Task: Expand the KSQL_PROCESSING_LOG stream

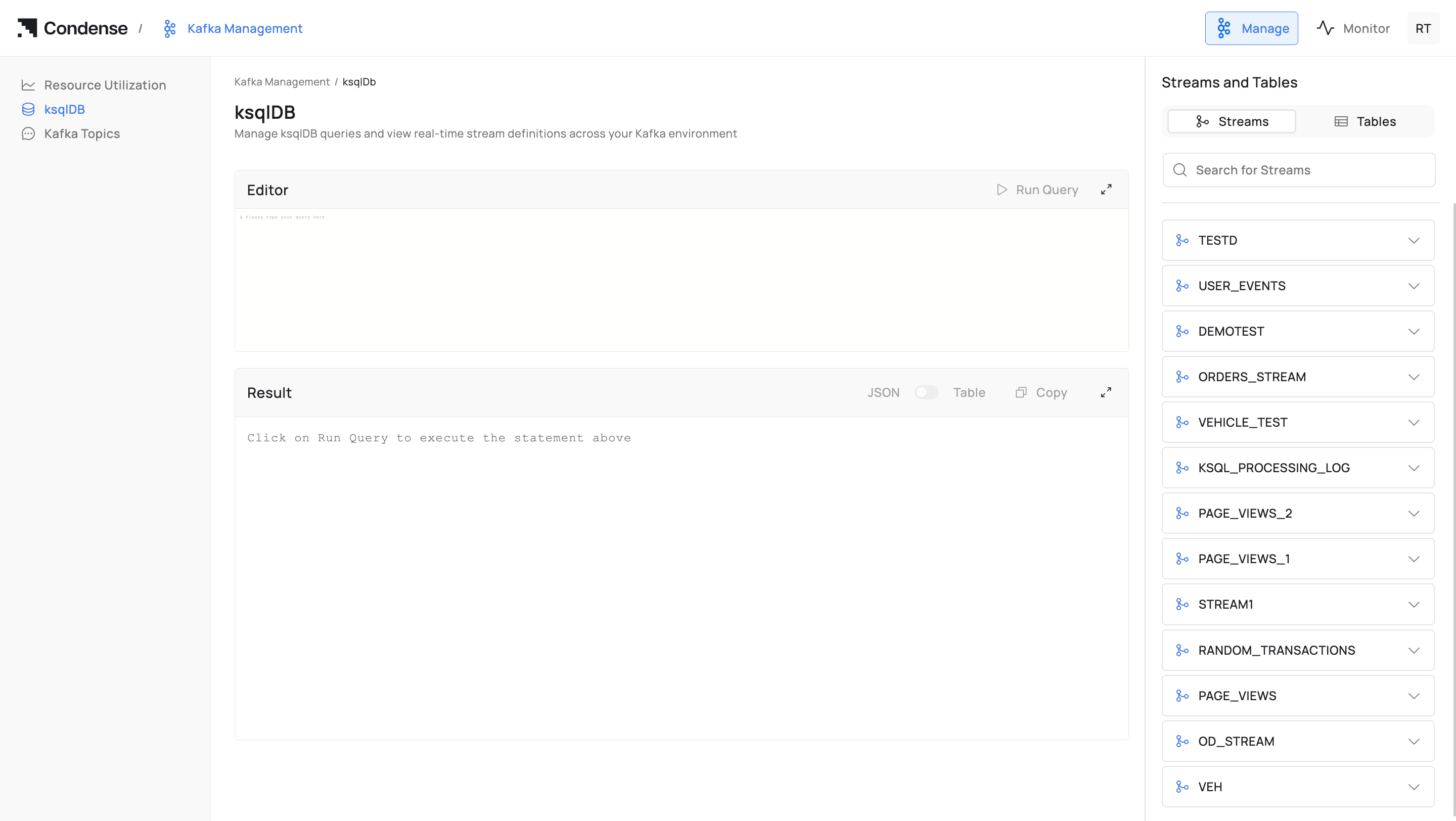Action: (1414, 468)
